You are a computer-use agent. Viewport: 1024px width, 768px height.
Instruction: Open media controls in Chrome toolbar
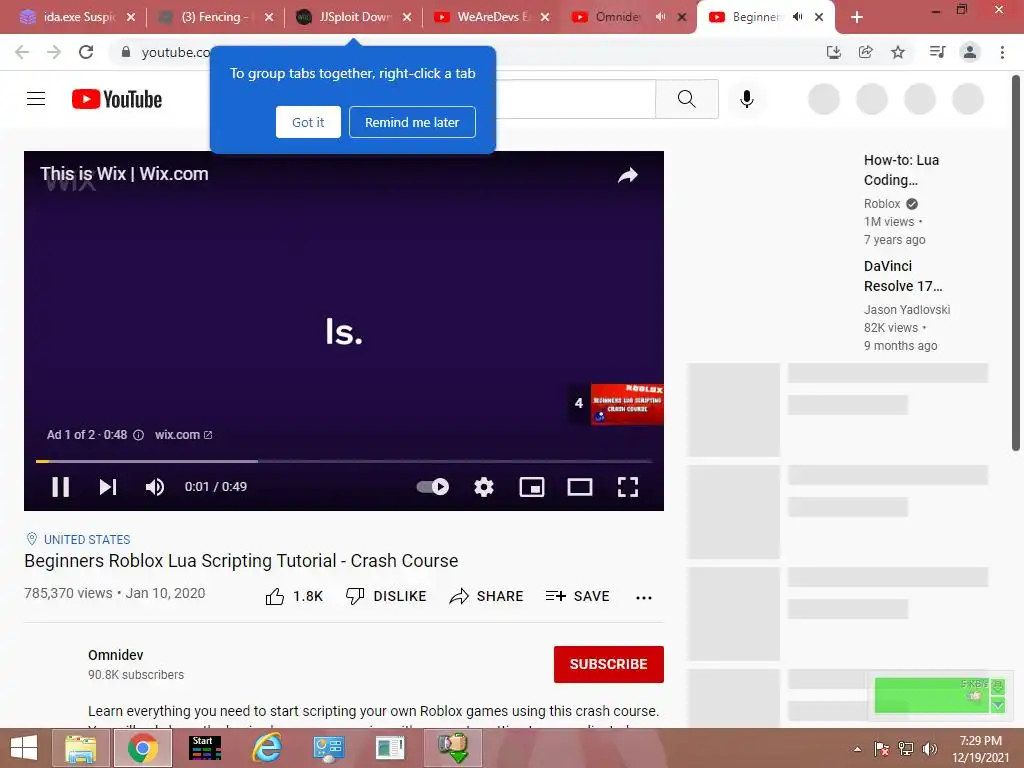pyautogui.click(x=937, y=52)
